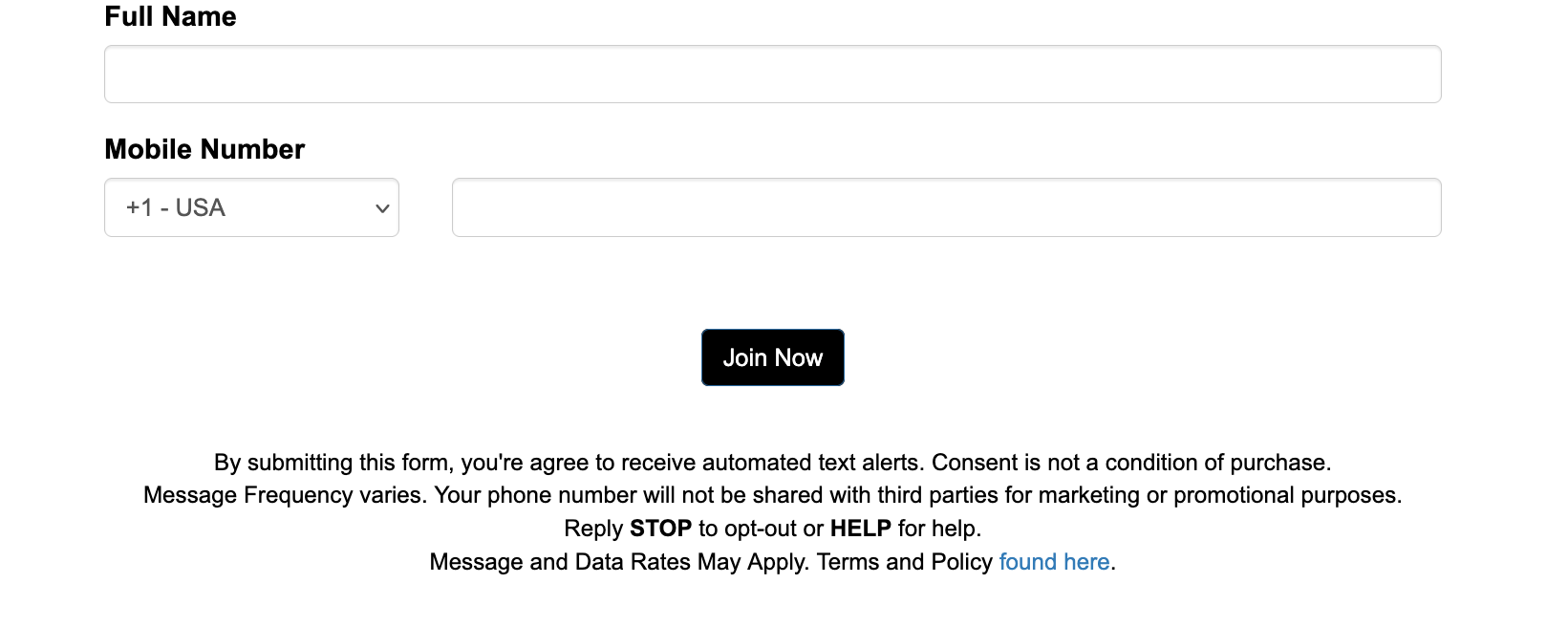Viewport: 1568px width, 627px height.
Task: Click the 'Terms and Policy' text
Action: pos(904,562)
